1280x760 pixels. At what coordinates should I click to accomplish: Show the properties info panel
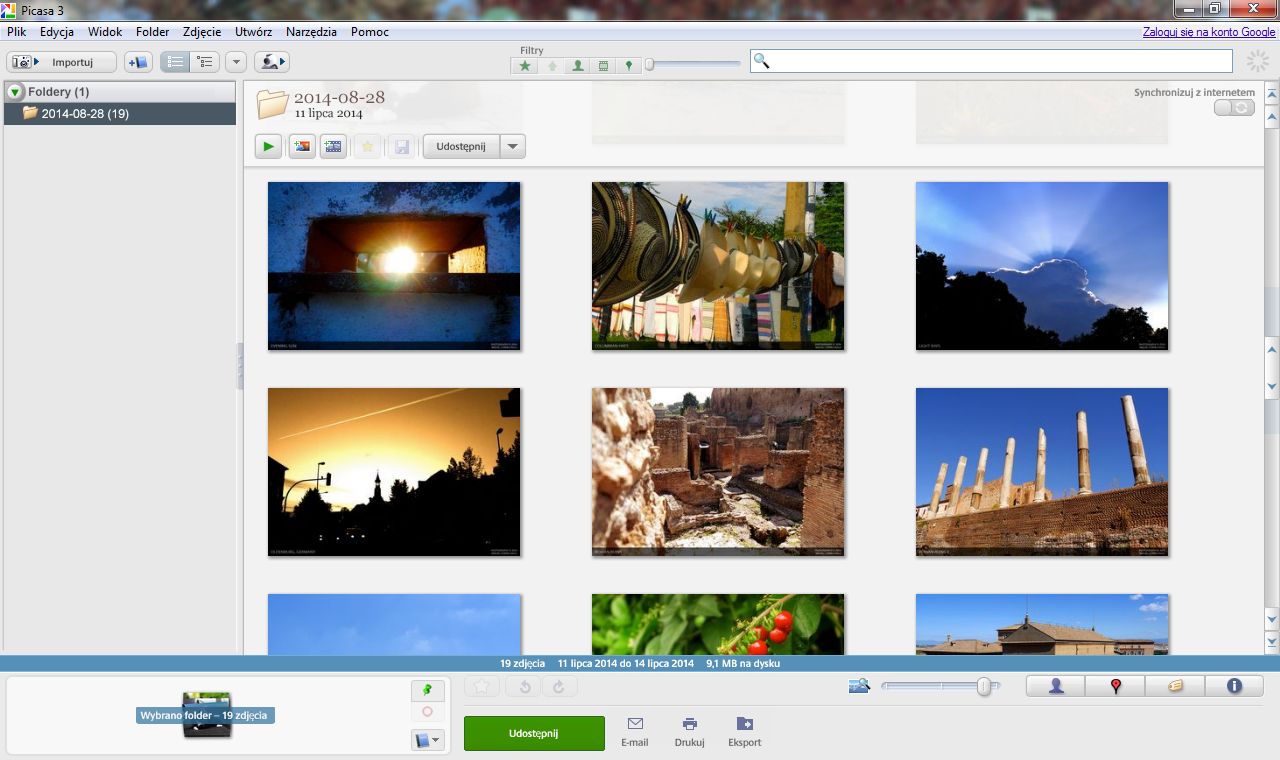point(1234,686)
